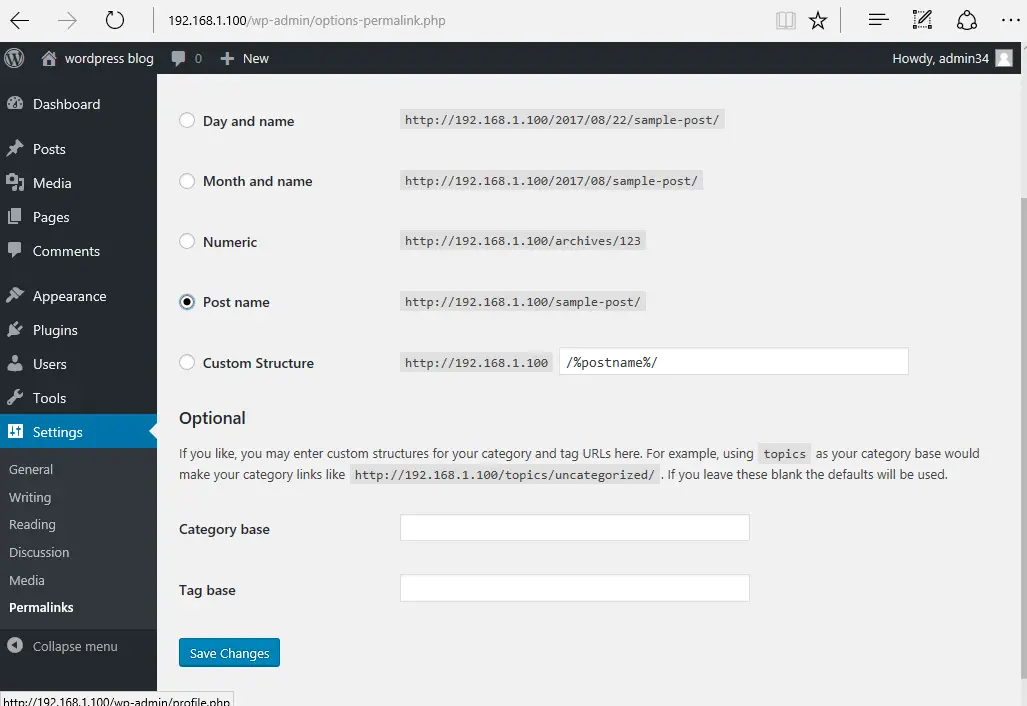Click the share icon in browser toolbar
1027x706 pixels.
967,20
